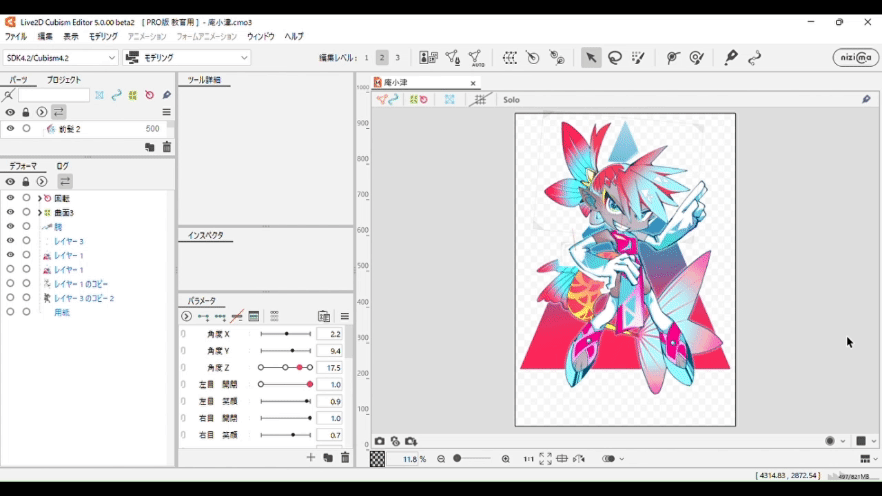Open background color dropdown at view bottom

point(874,441)
